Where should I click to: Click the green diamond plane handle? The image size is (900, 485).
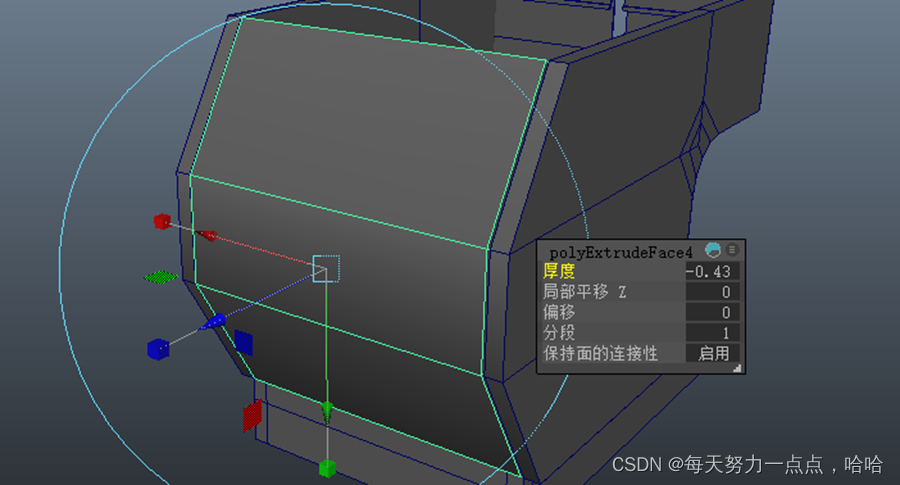[x=161, y=277]
